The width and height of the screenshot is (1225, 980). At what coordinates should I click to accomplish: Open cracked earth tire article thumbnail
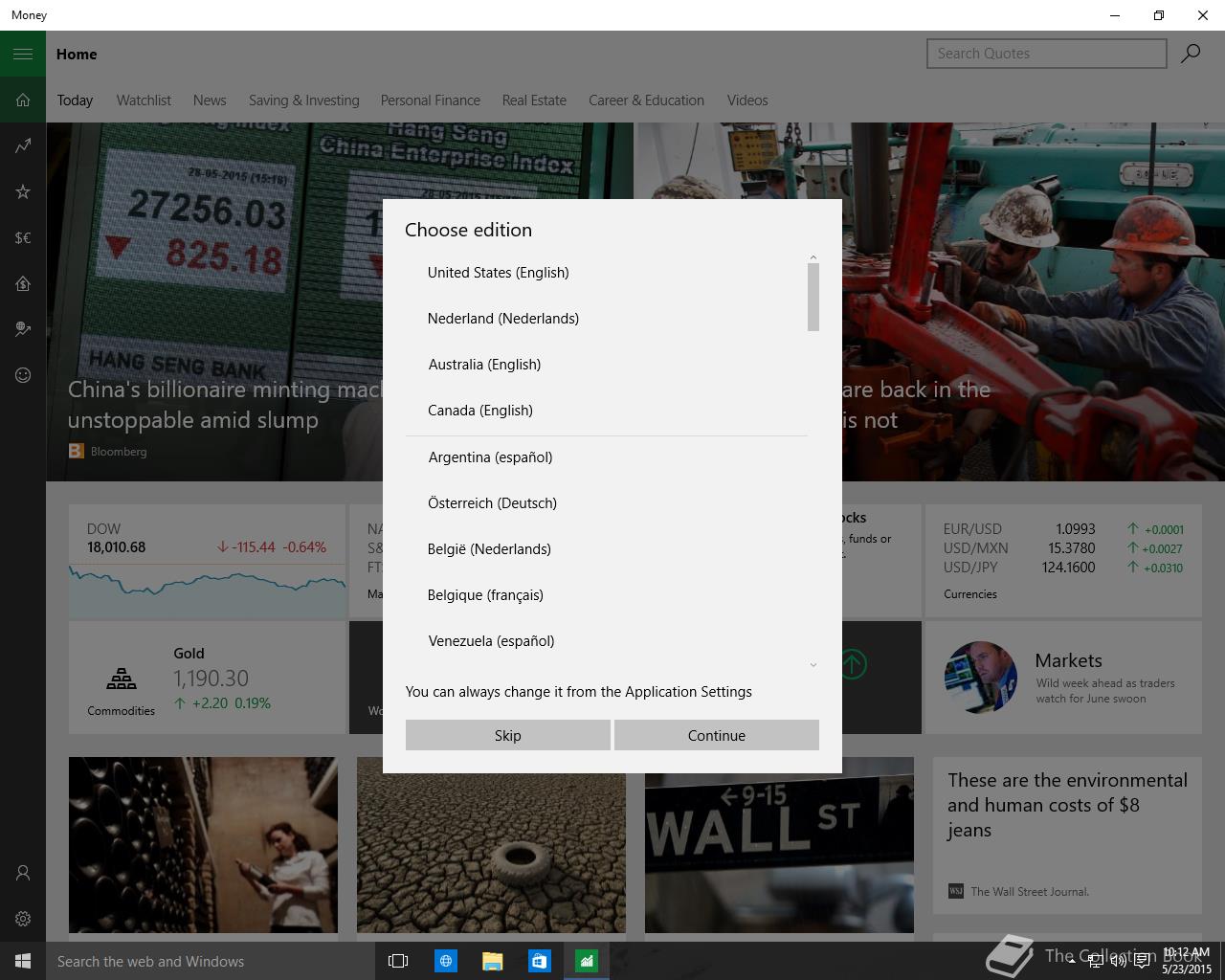[x=491, y=845]
